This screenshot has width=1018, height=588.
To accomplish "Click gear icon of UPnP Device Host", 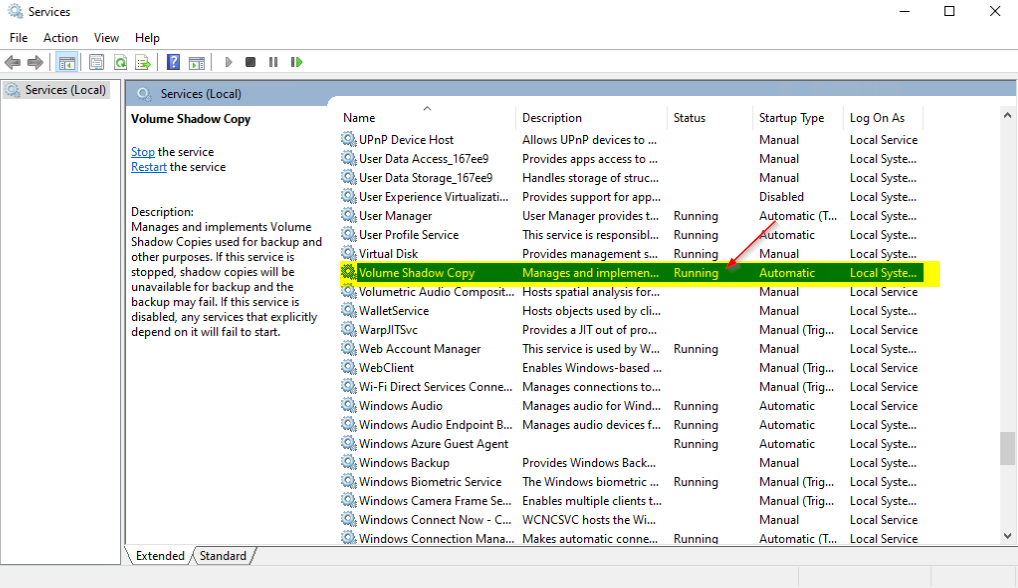I will point(349,139).
